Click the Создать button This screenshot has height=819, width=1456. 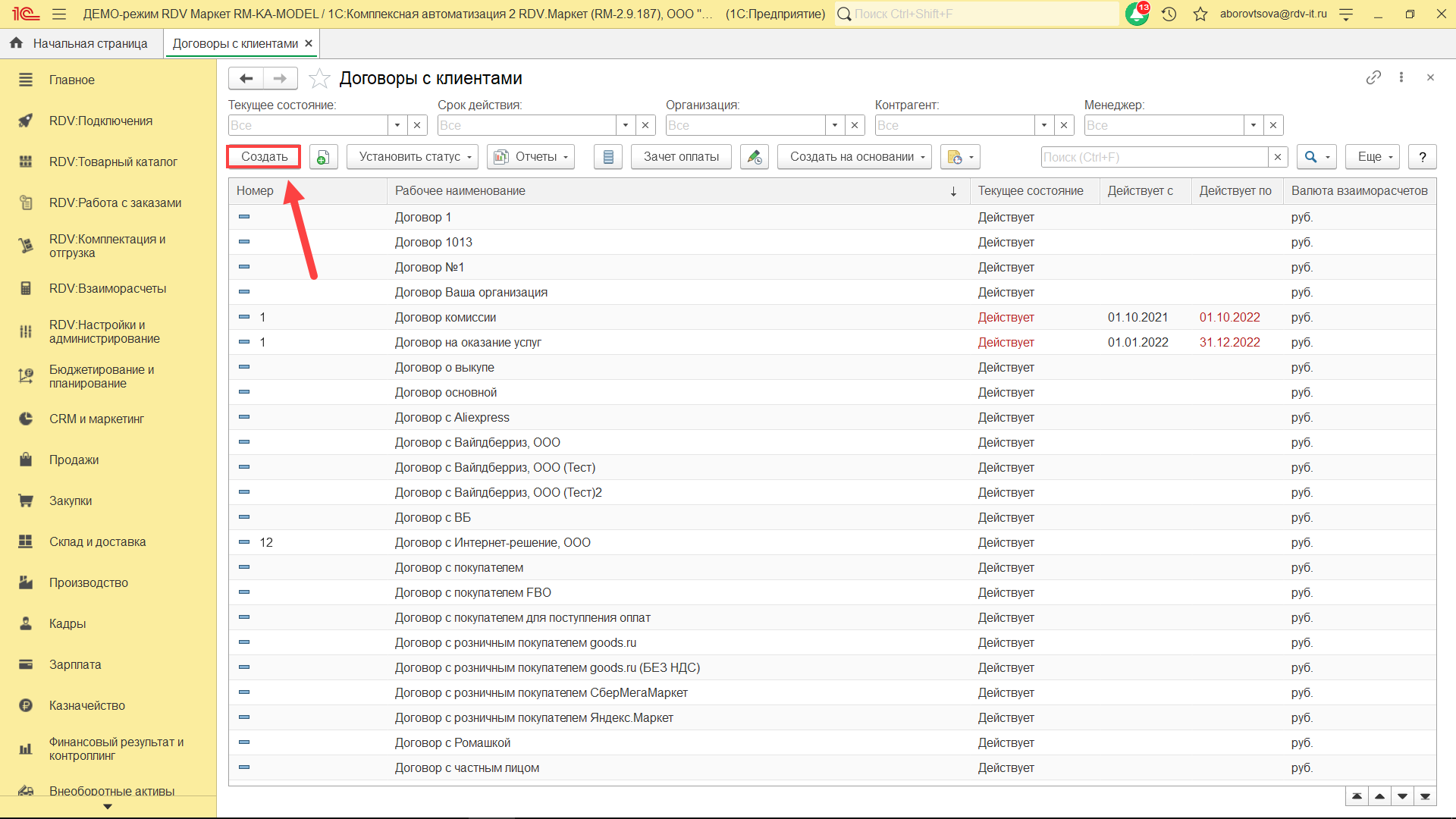pyautogui.click(x=264, y=157)
